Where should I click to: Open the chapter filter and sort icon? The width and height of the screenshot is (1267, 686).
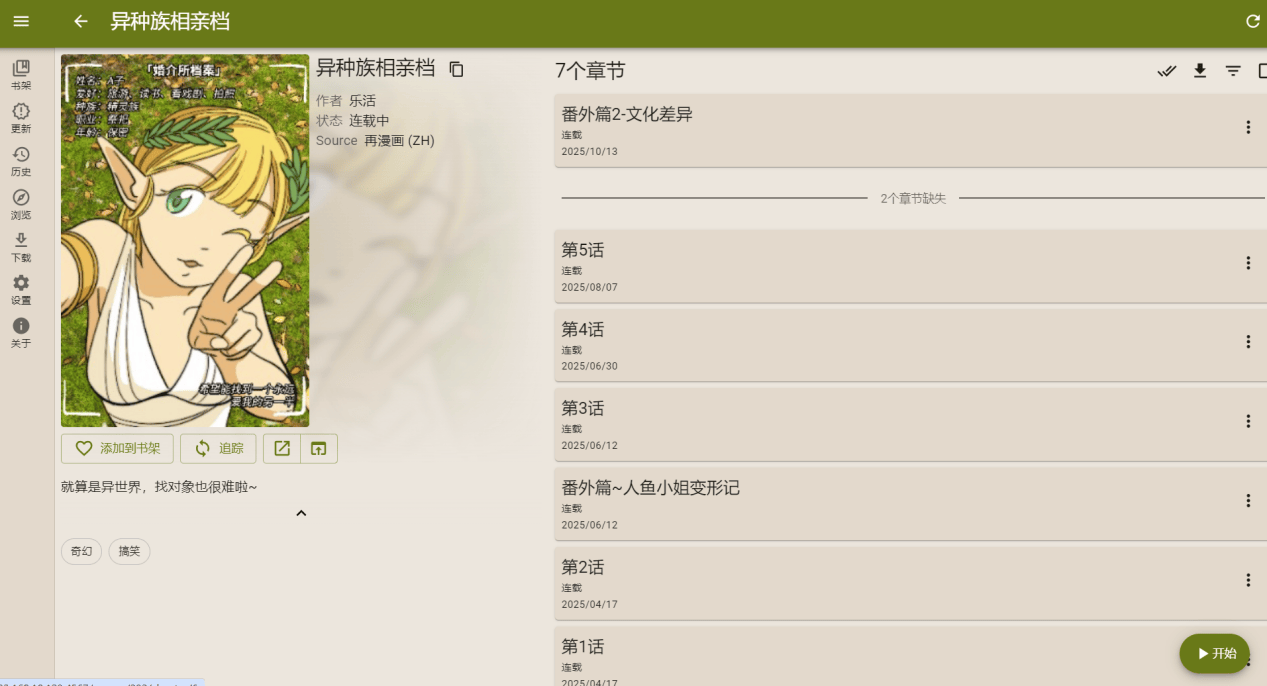pyautogui.click(x=1233, y=71)
